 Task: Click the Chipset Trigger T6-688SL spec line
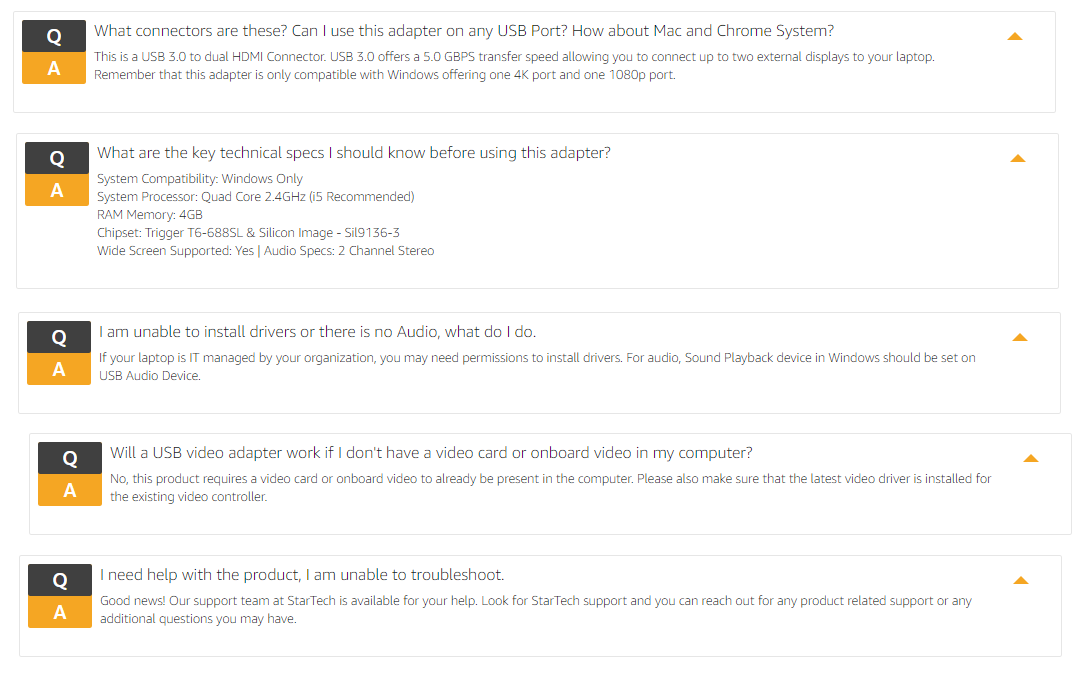click(x=248, y=233)
